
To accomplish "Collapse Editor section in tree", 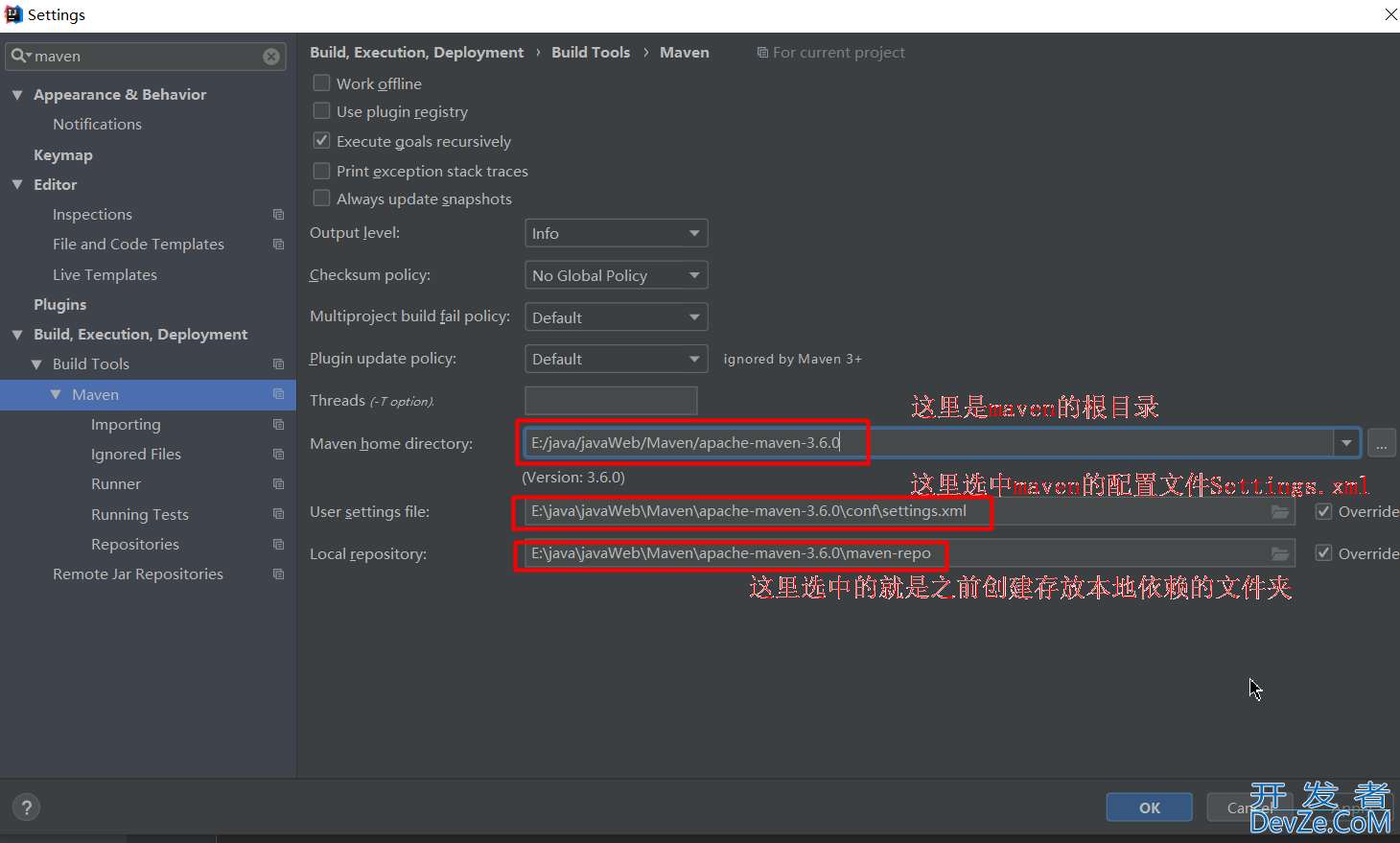I will coord(17,184).
